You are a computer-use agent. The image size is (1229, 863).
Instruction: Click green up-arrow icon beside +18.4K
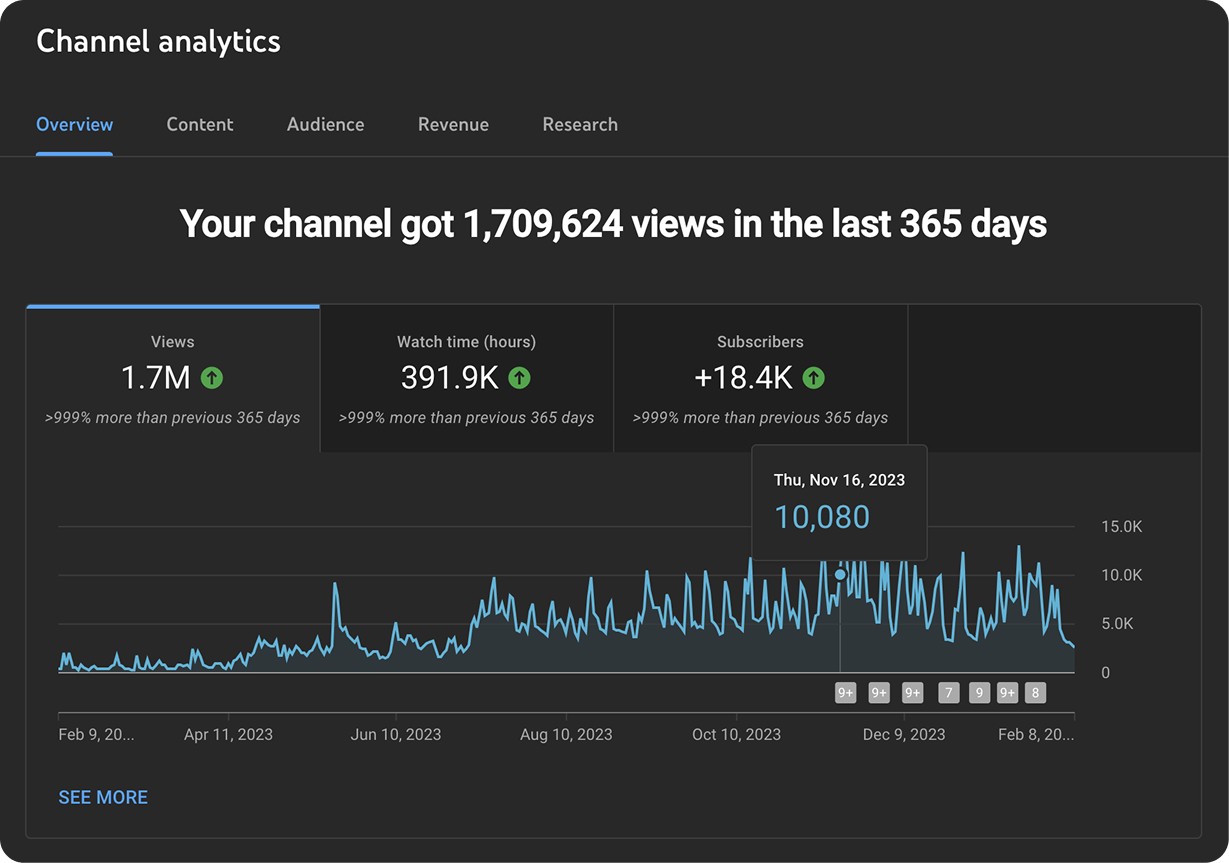[814, 378]
